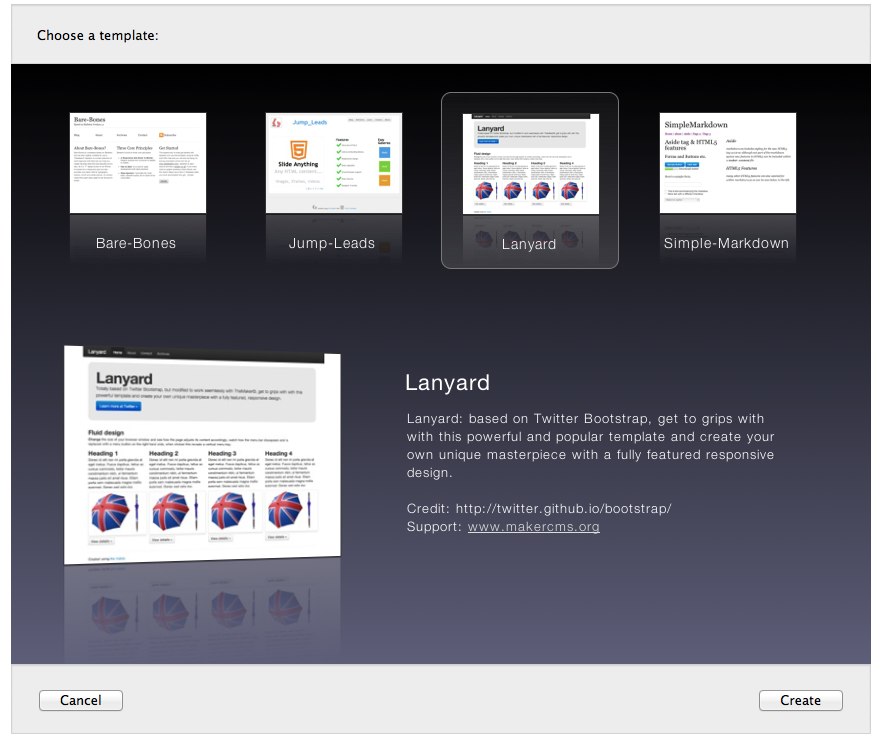
Task: Click the Simple-Markdown label text
Action: 726,243
